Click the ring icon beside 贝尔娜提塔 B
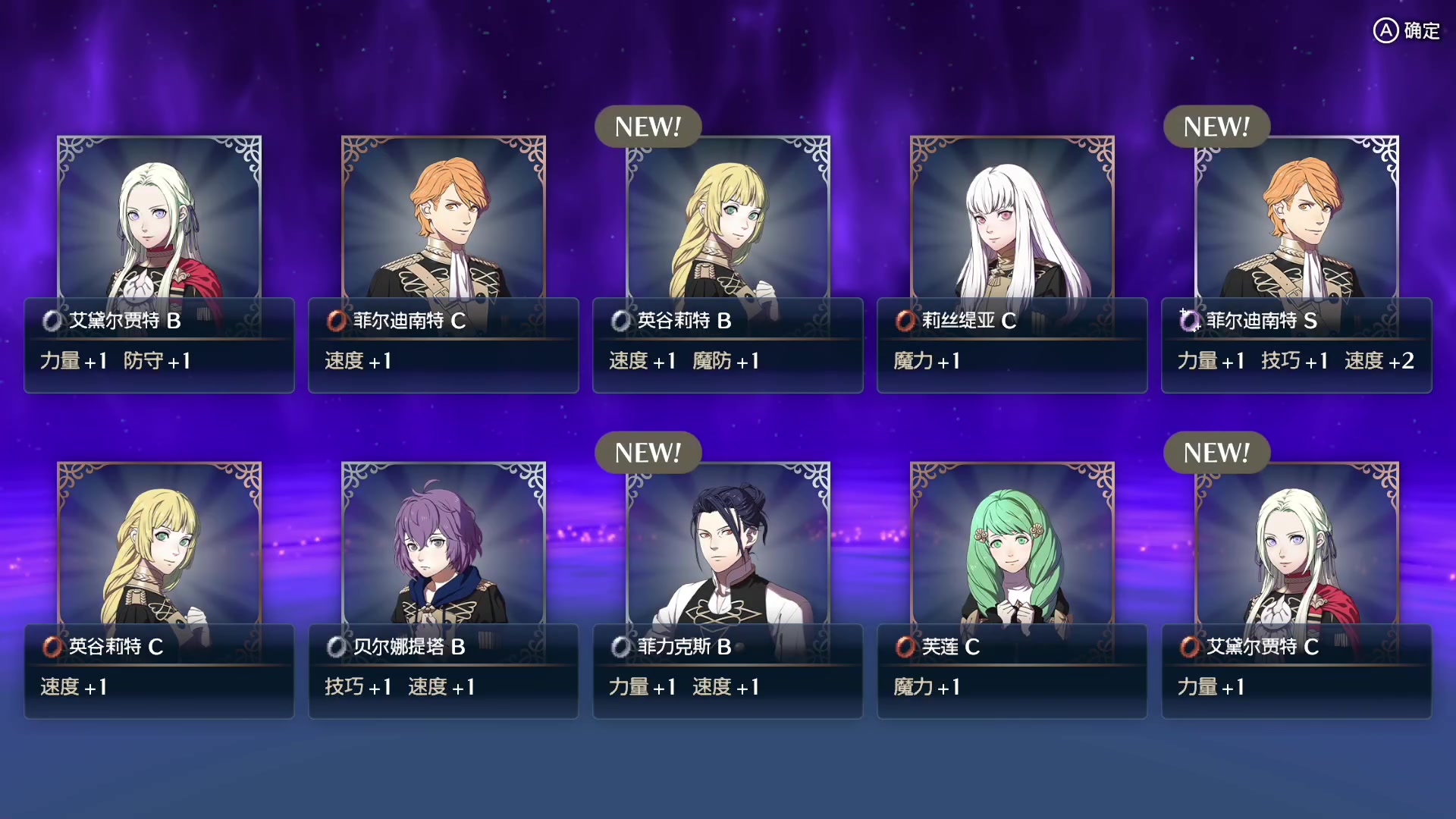 (337, 647)
